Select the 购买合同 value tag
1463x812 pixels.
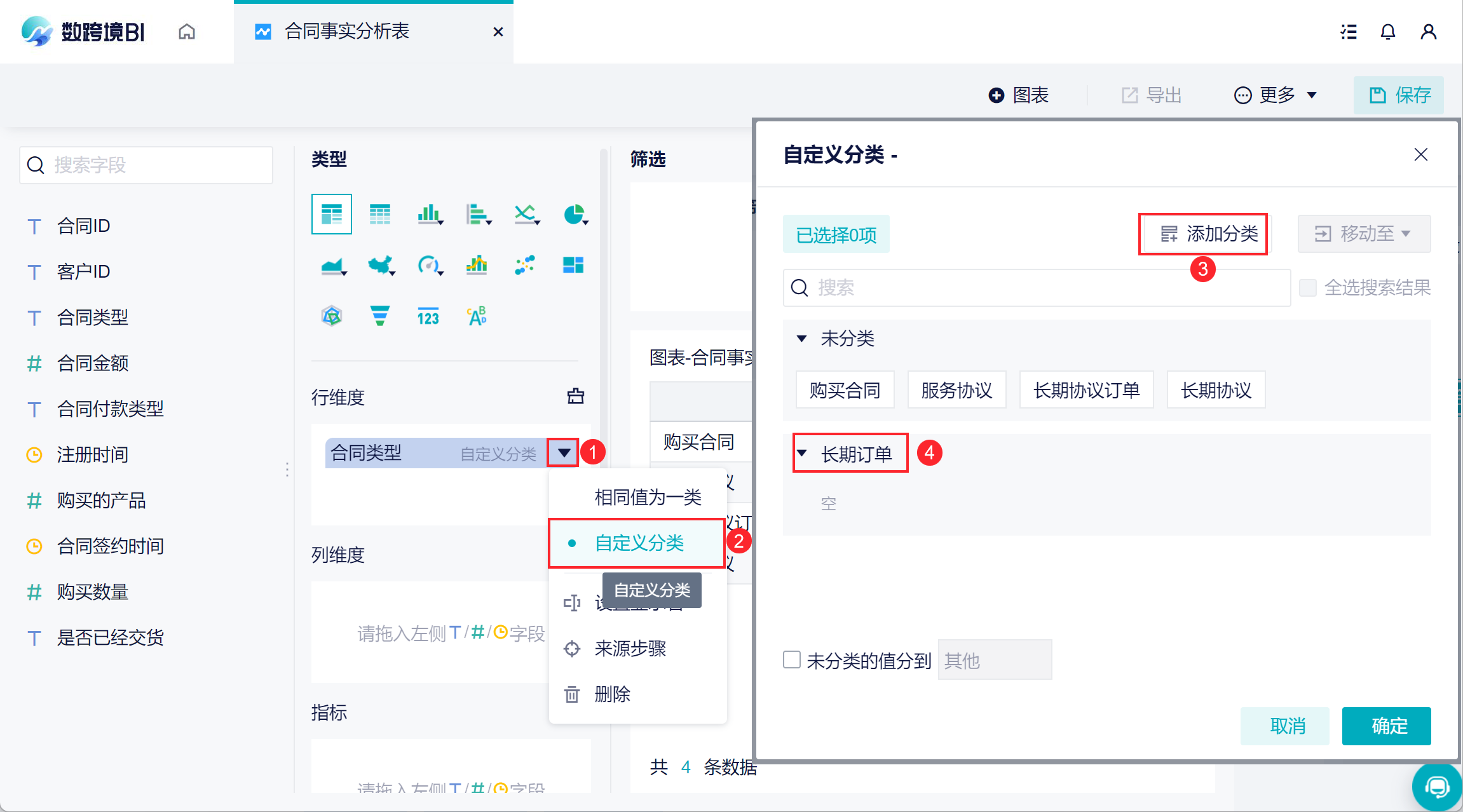pyautogui.click(x=845, y=389)
